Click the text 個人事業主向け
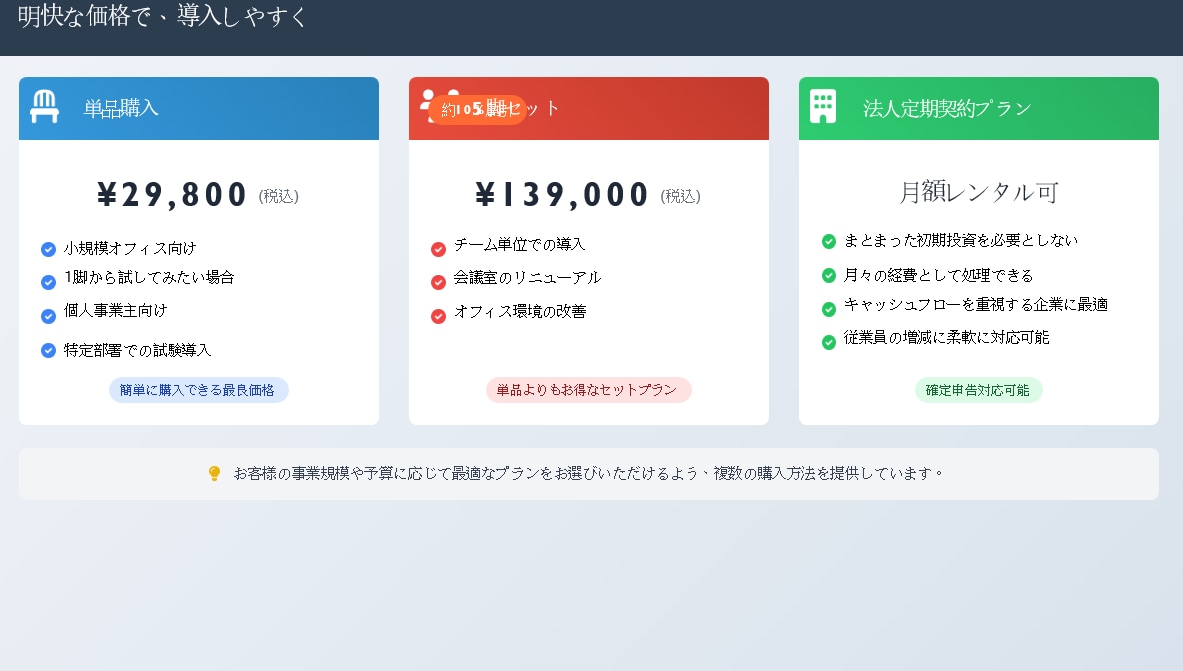Viewport: 1183px width, 671px height. [x=115, y=311]
